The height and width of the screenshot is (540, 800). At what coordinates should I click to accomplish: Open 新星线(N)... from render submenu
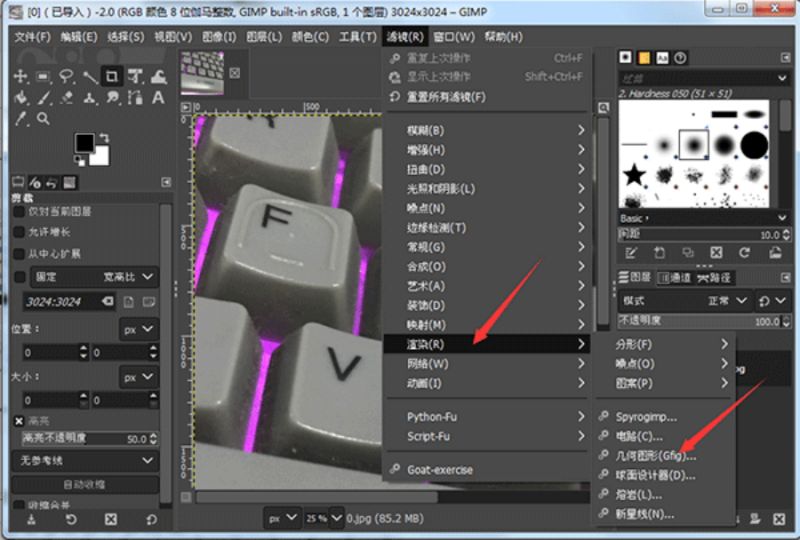(663, 514)
